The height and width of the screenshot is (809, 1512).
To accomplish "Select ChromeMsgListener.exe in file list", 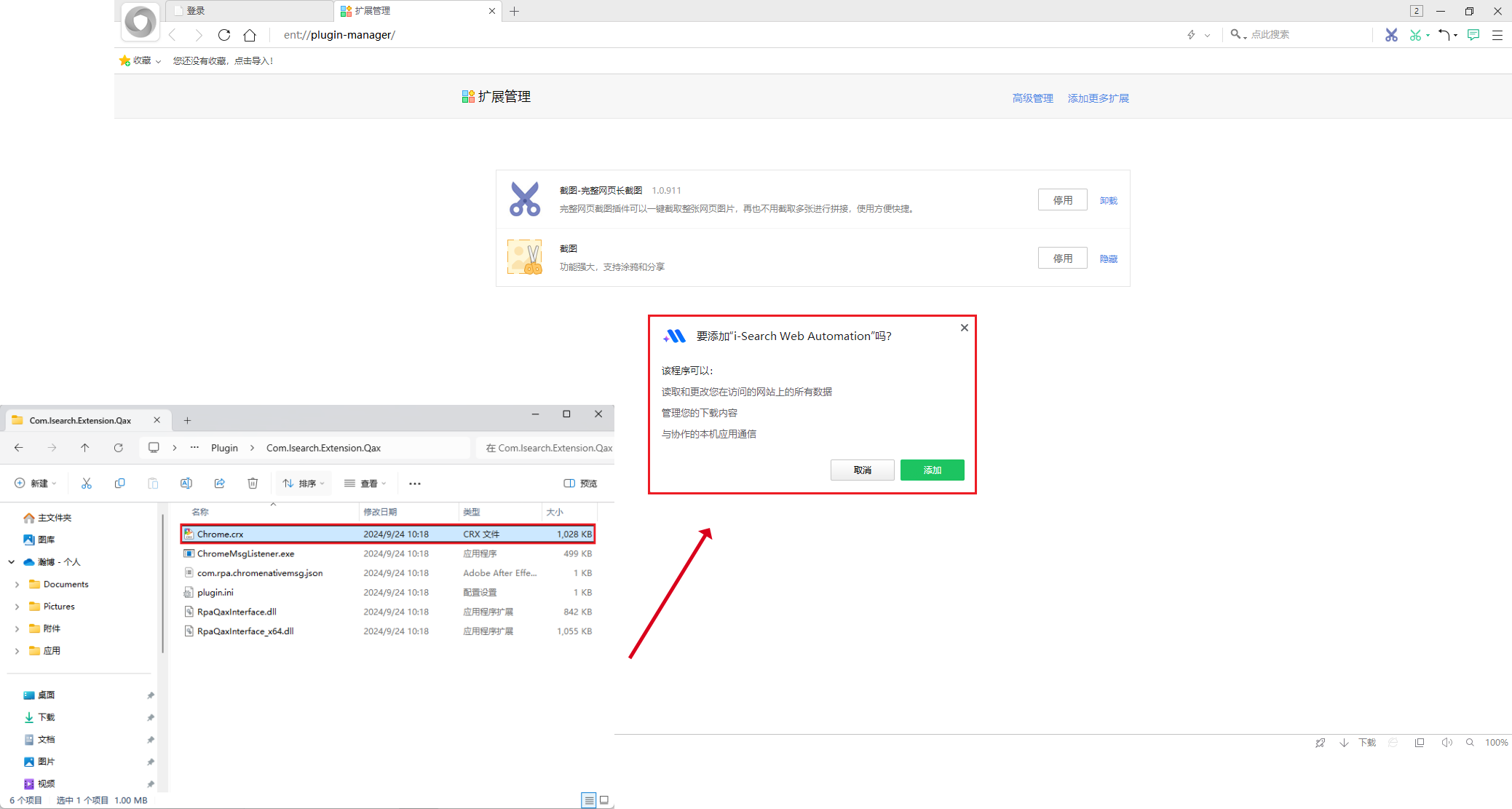I will (246, 553).
